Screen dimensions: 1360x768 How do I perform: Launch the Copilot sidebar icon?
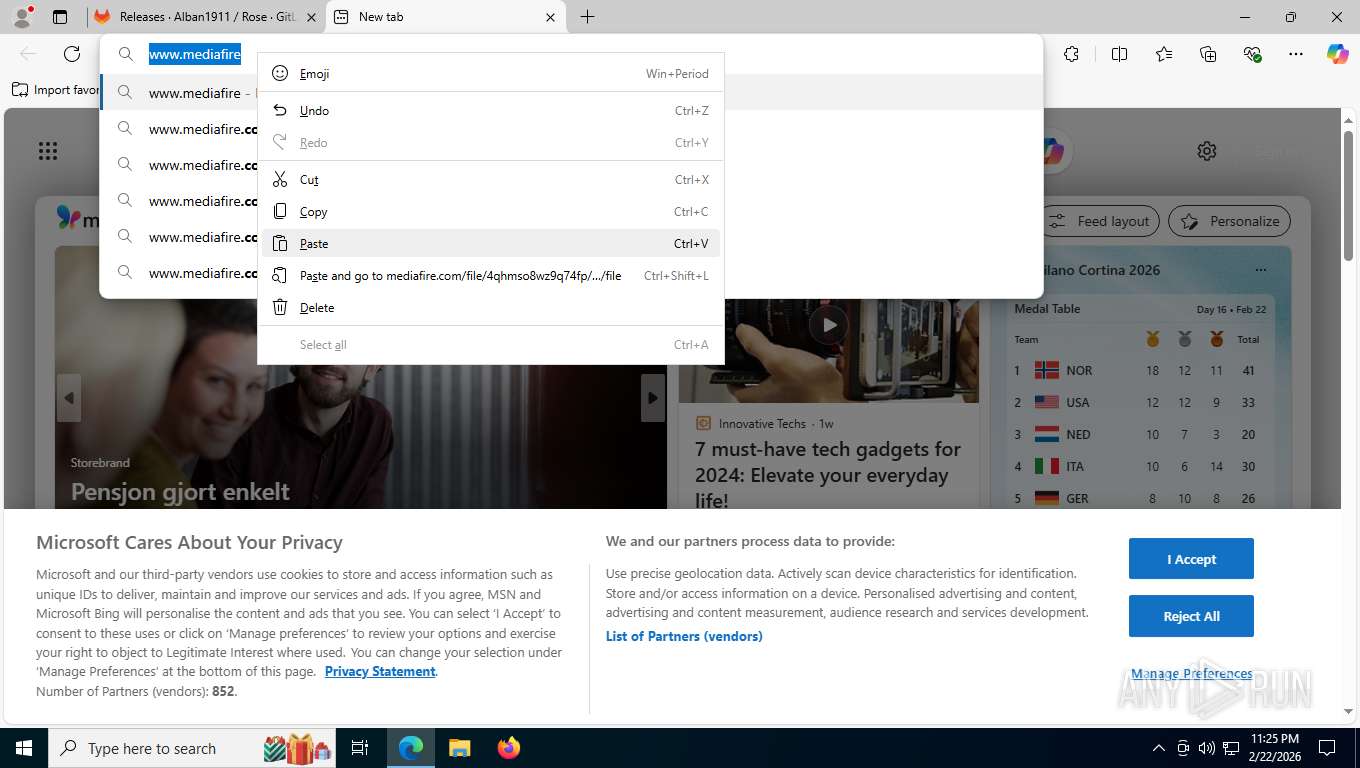[x=1338, y=54]
